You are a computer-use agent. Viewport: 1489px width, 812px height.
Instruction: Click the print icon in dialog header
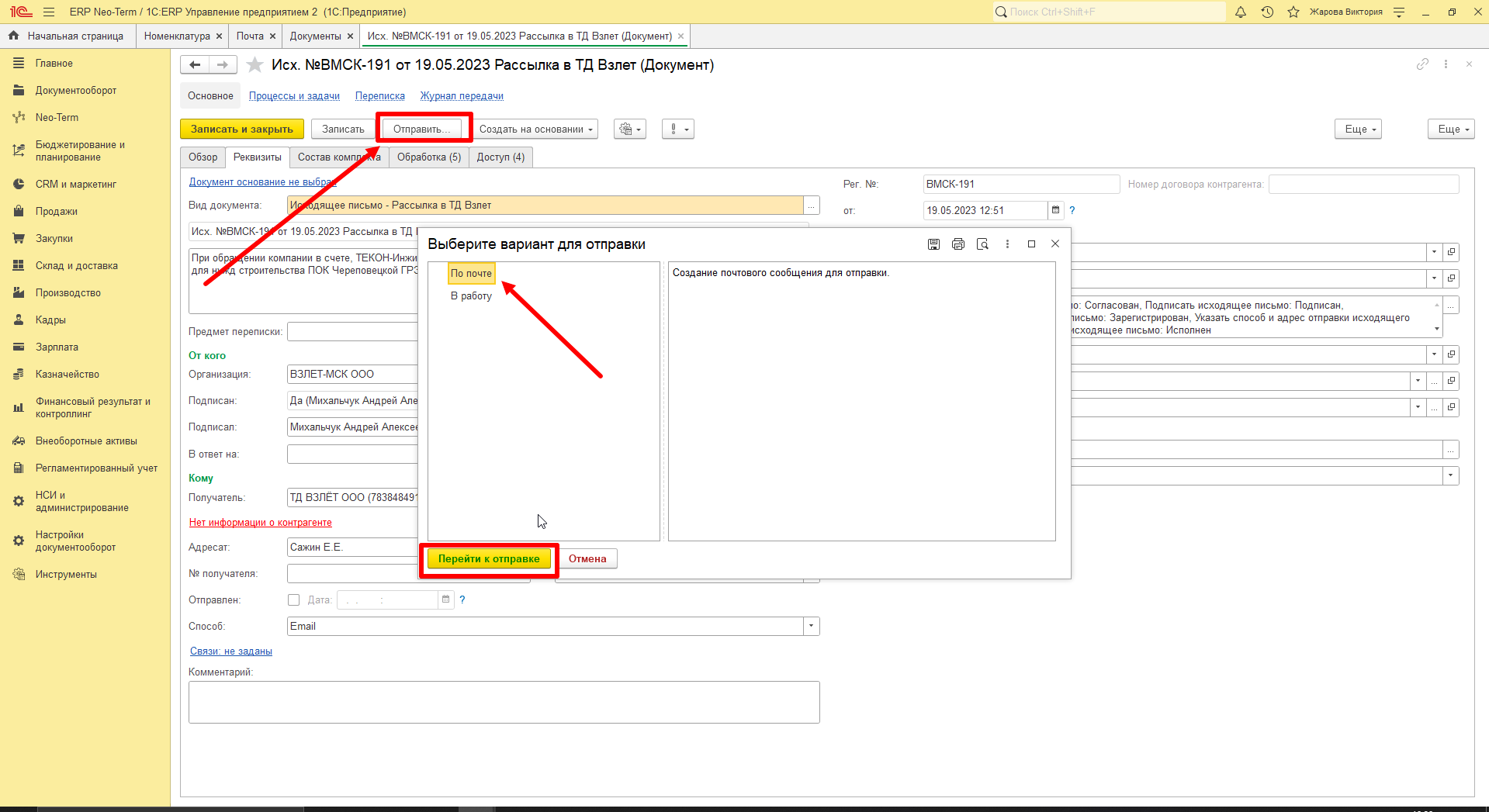point(958,244)
